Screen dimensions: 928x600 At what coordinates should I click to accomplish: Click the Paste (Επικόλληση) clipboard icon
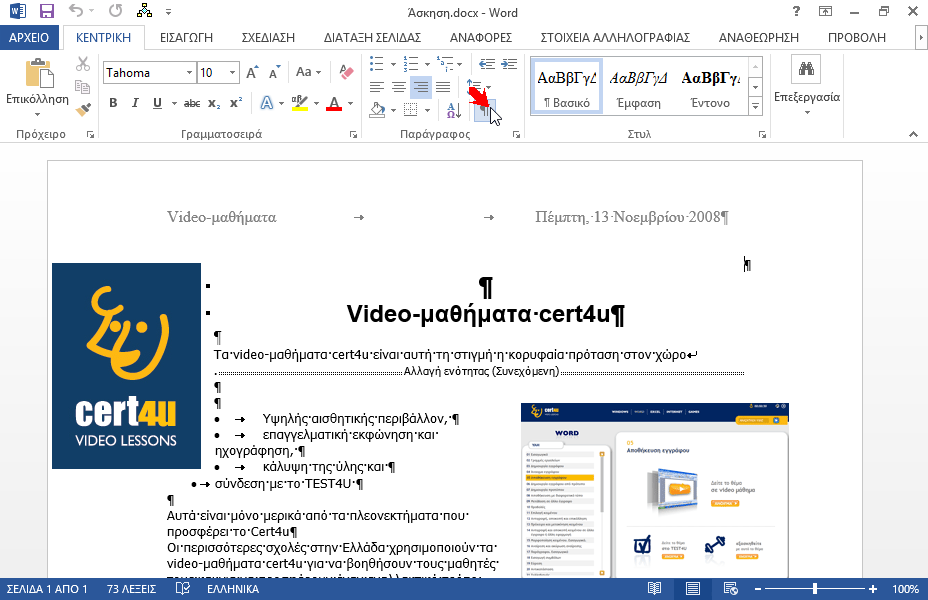pos(39,74)
